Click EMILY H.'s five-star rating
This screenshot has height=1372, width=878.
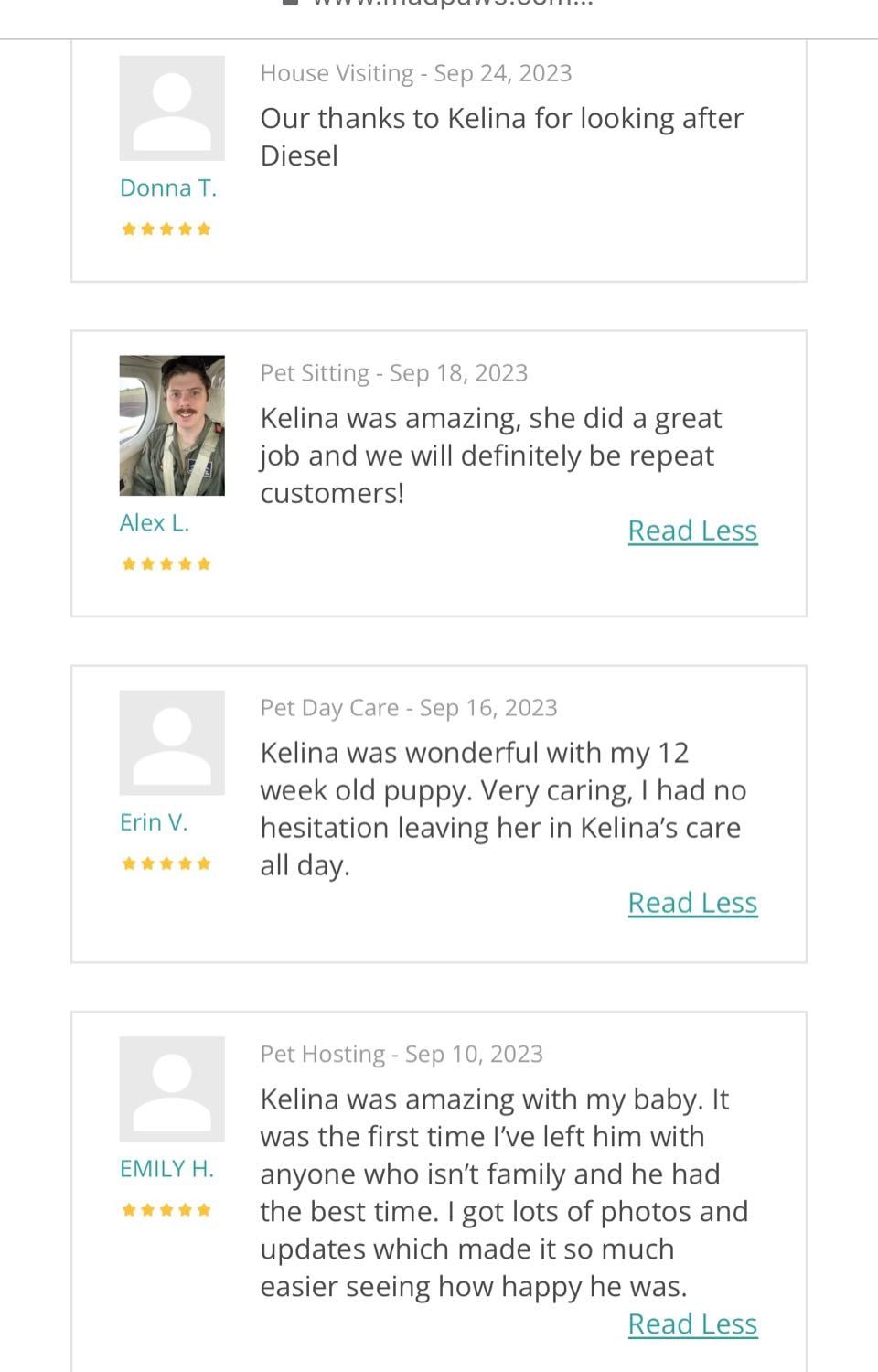pyautogui.click(x=166, y=1210)
